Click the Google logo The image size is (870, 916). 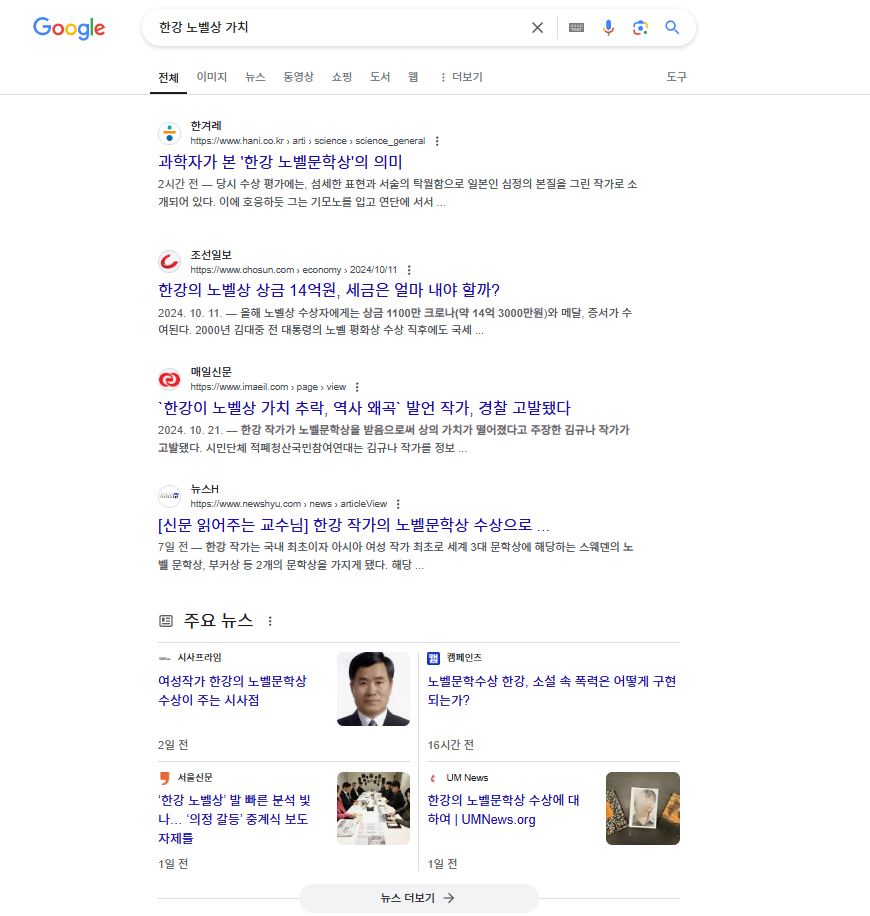tap(67, 29)
